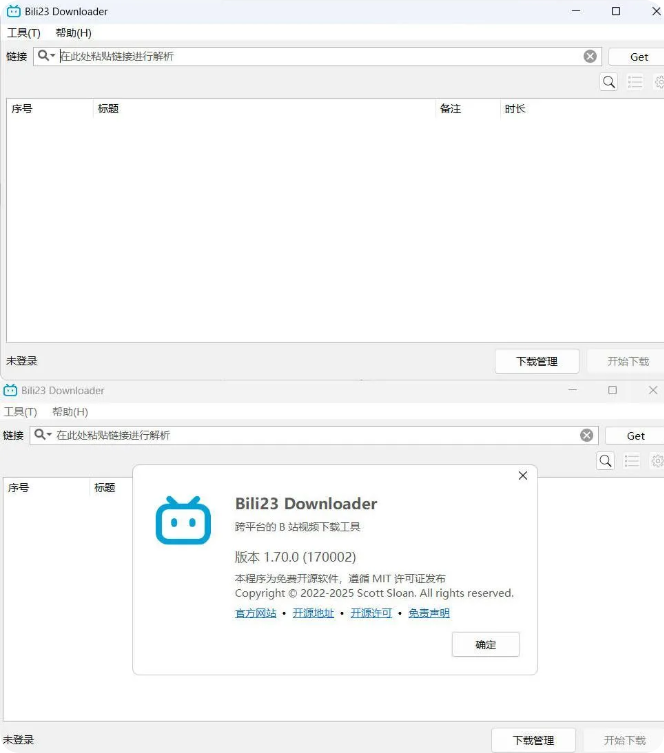This screenshot has width=664, height=753.
Task: Click magnifier search icon in upper window toolbar
Action: click(x=609, y=82)
